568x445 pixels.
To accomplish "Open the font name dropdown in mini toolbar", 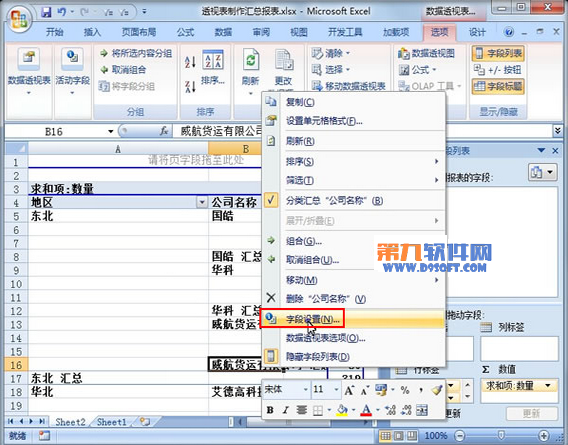I will pyautogui.click(x=305, y=390).
